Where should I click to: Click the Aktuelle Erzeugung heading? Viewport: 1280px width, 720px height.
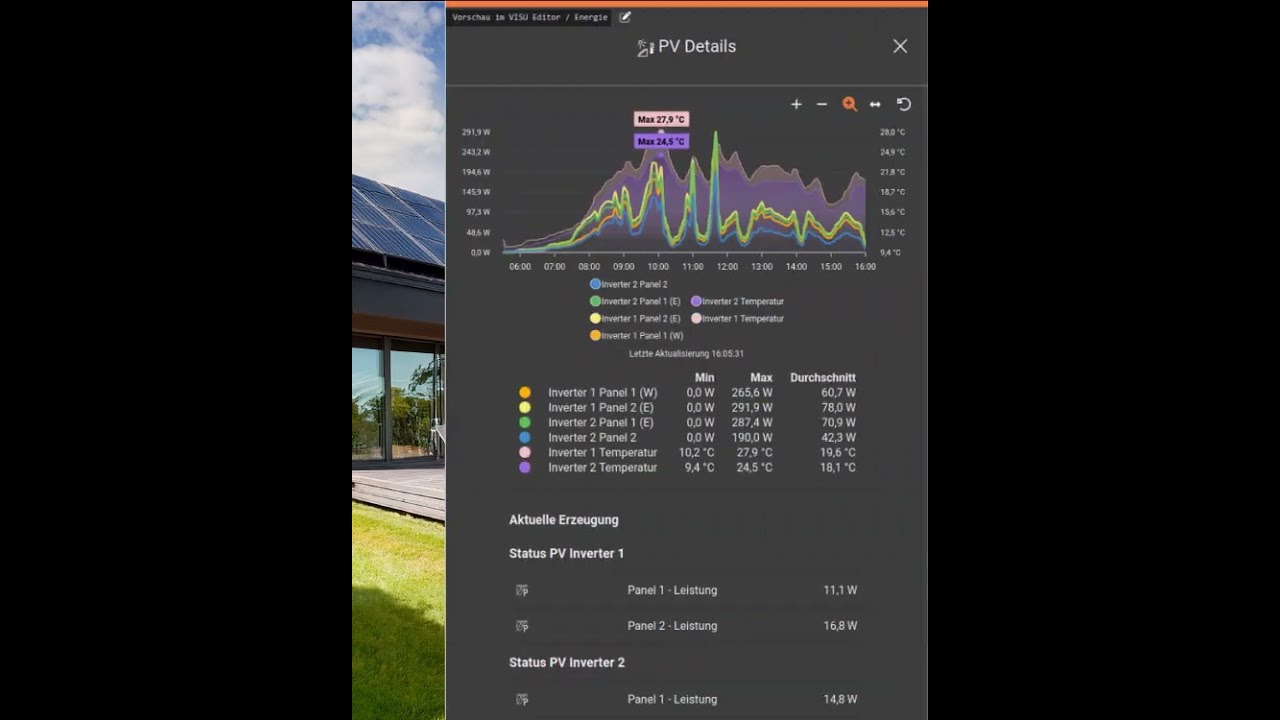pos(564,520)
